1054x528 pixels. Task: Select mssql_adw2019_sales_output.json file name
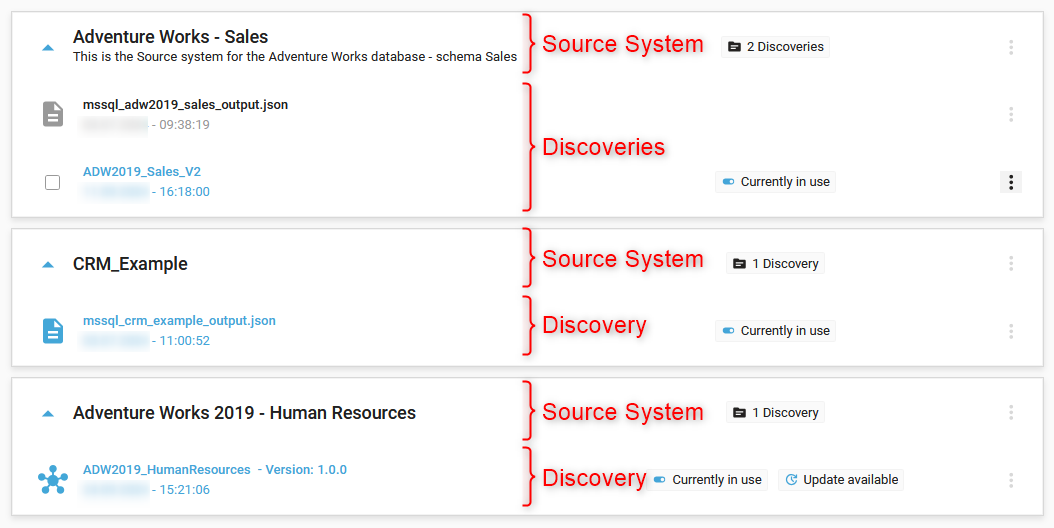point(186,105)
